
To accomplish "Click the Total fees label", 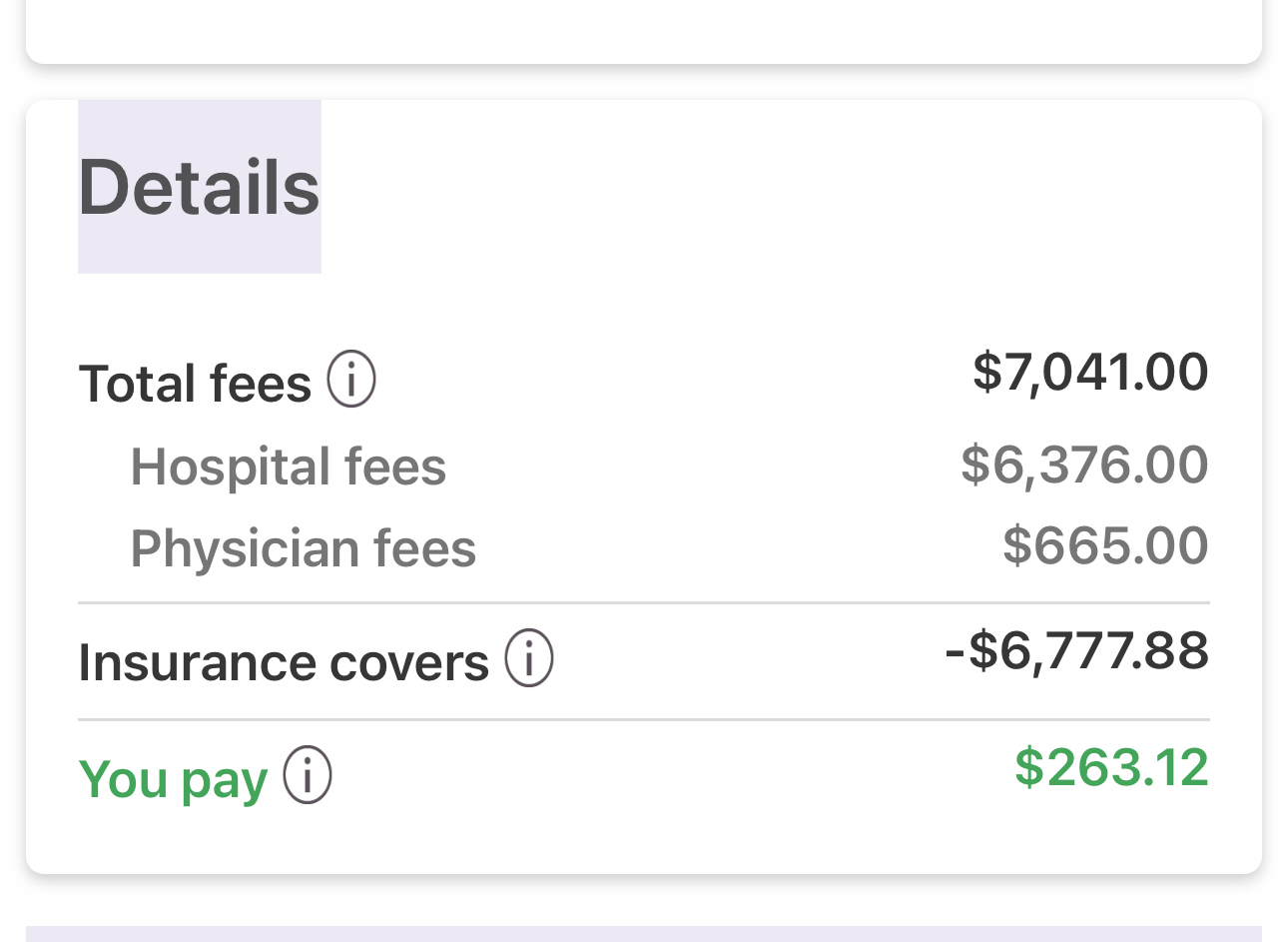I will pos(196,384).
